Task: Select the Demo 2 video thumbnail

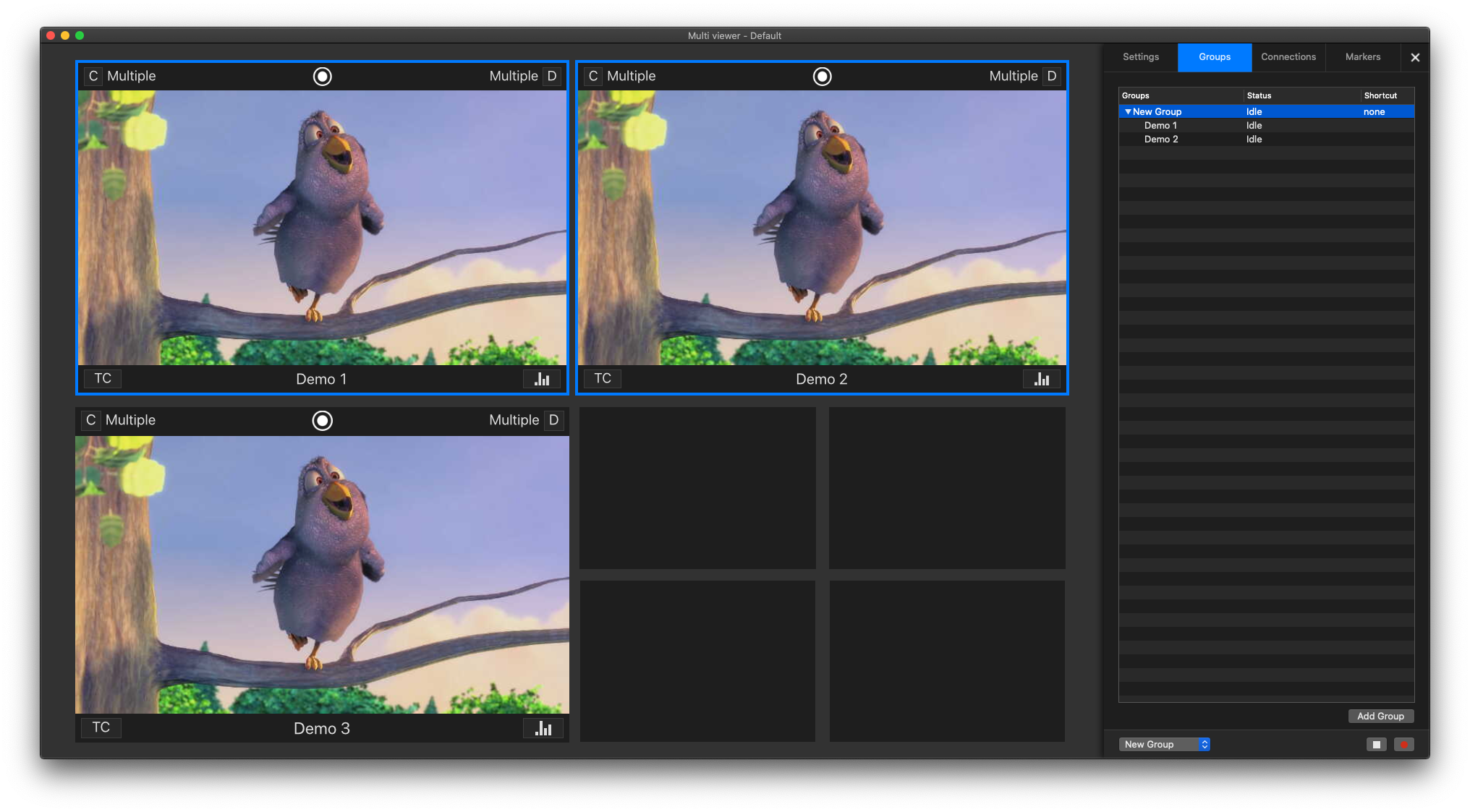Action: 823,228
